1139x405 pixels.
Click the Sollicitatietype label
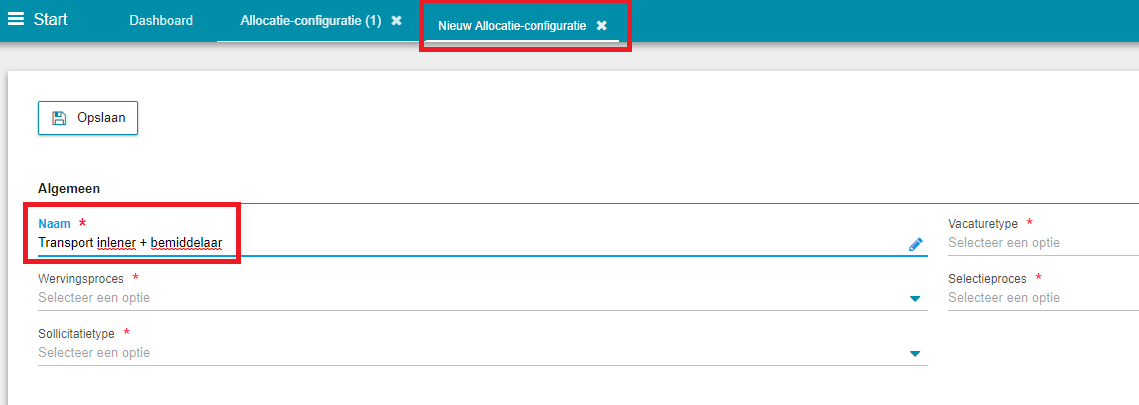[76, 334]
